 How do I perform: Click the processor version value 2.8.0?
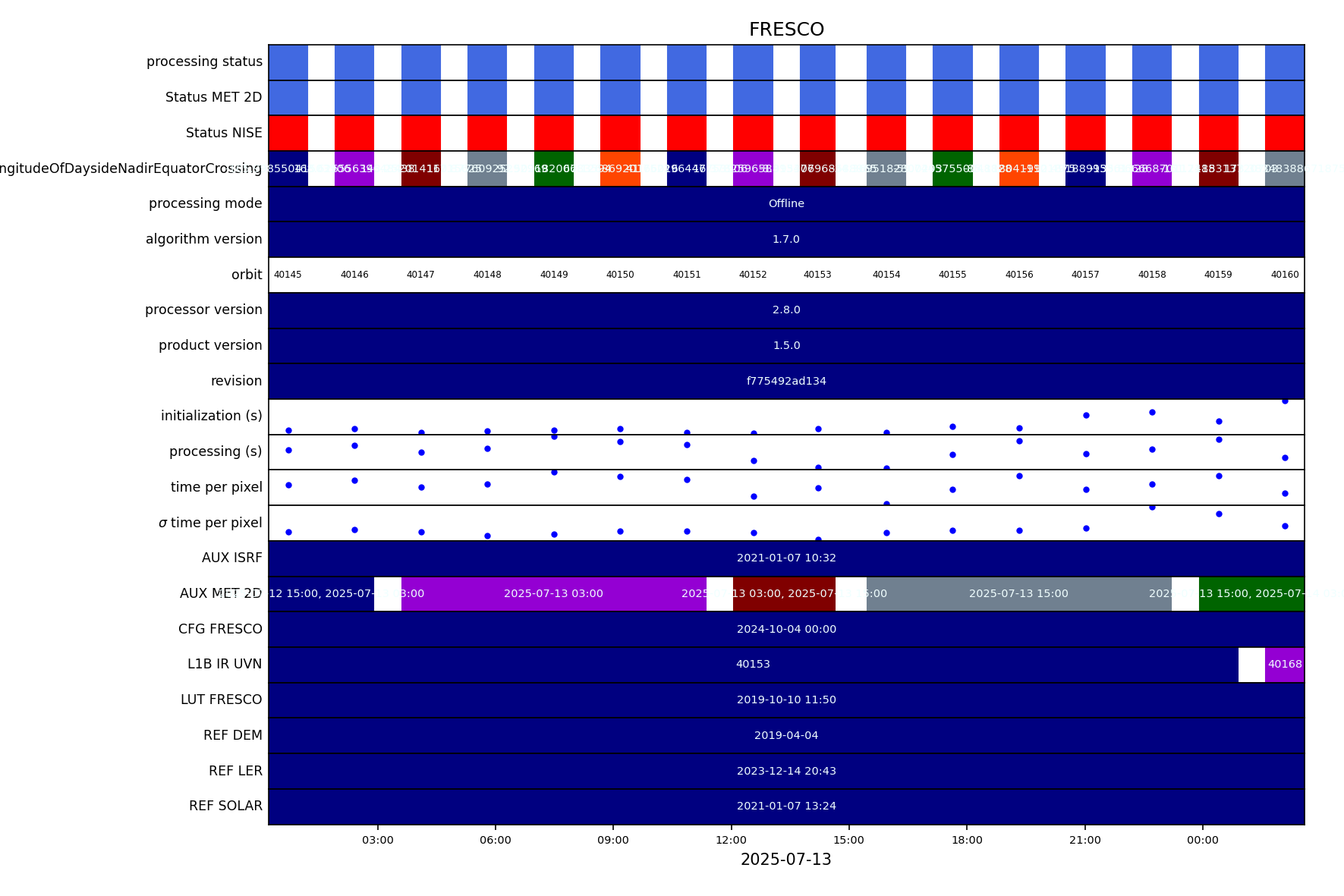coord(786,310)
